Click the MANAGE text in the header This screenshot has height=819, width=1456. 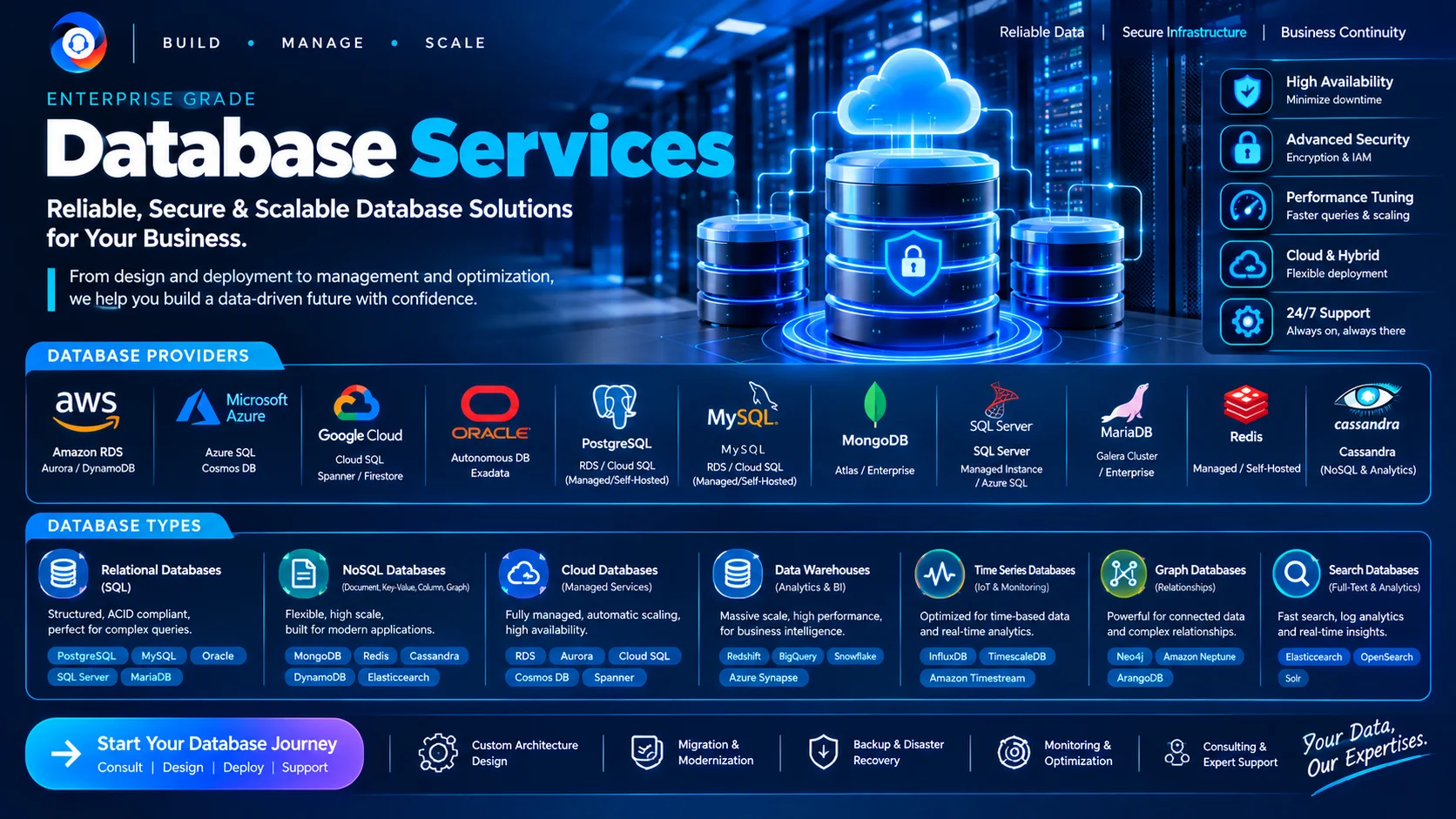point(323,43)
